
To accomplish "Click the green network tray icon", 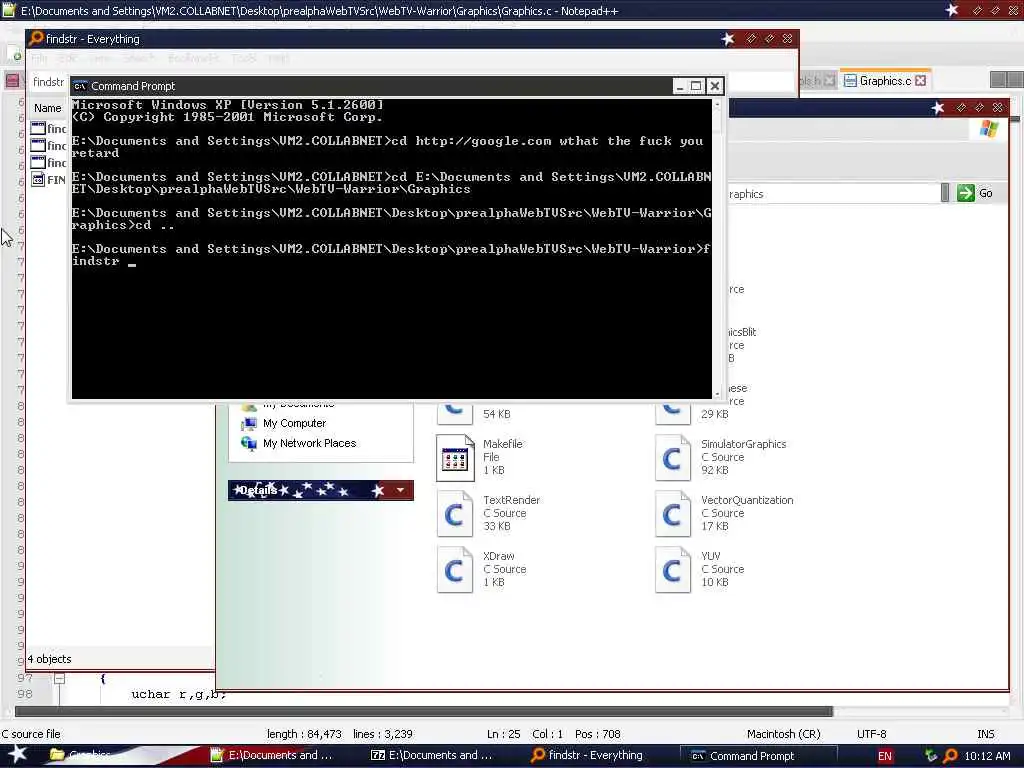I will [931, 756].
